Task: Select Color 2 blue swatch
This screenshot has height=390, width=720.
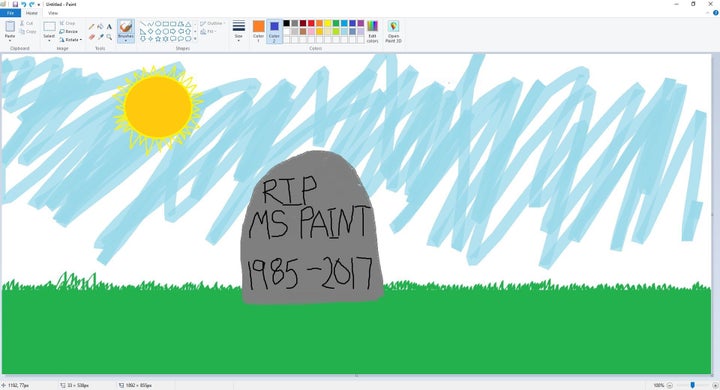Action: (x=274, y=26)
